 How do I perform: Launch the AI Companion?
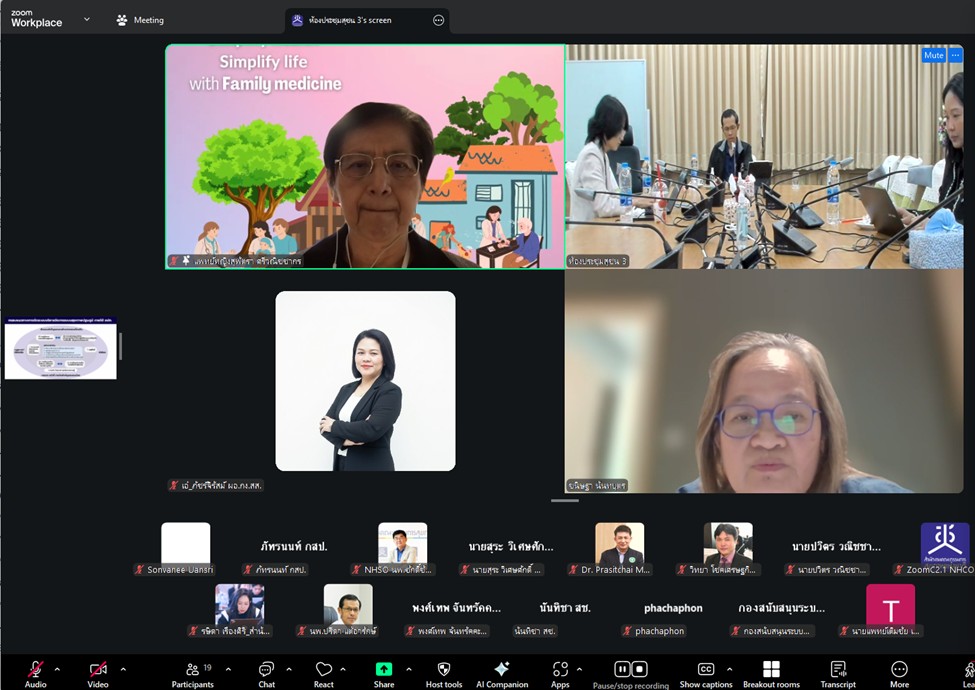[502, 669]
